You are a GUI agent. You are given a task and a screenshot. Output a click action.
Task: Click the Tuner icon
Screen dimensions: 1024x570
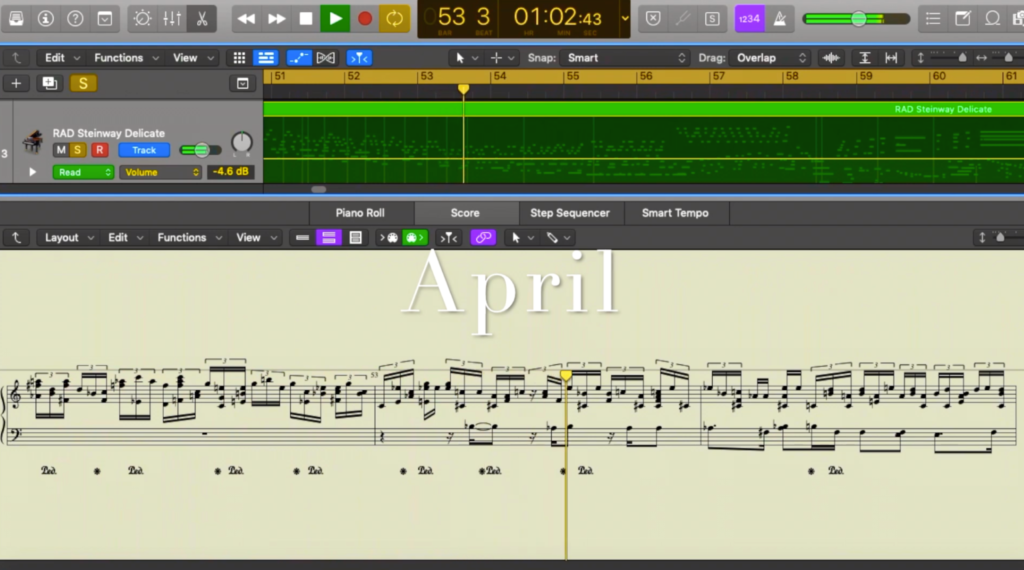tap(682, 18)
